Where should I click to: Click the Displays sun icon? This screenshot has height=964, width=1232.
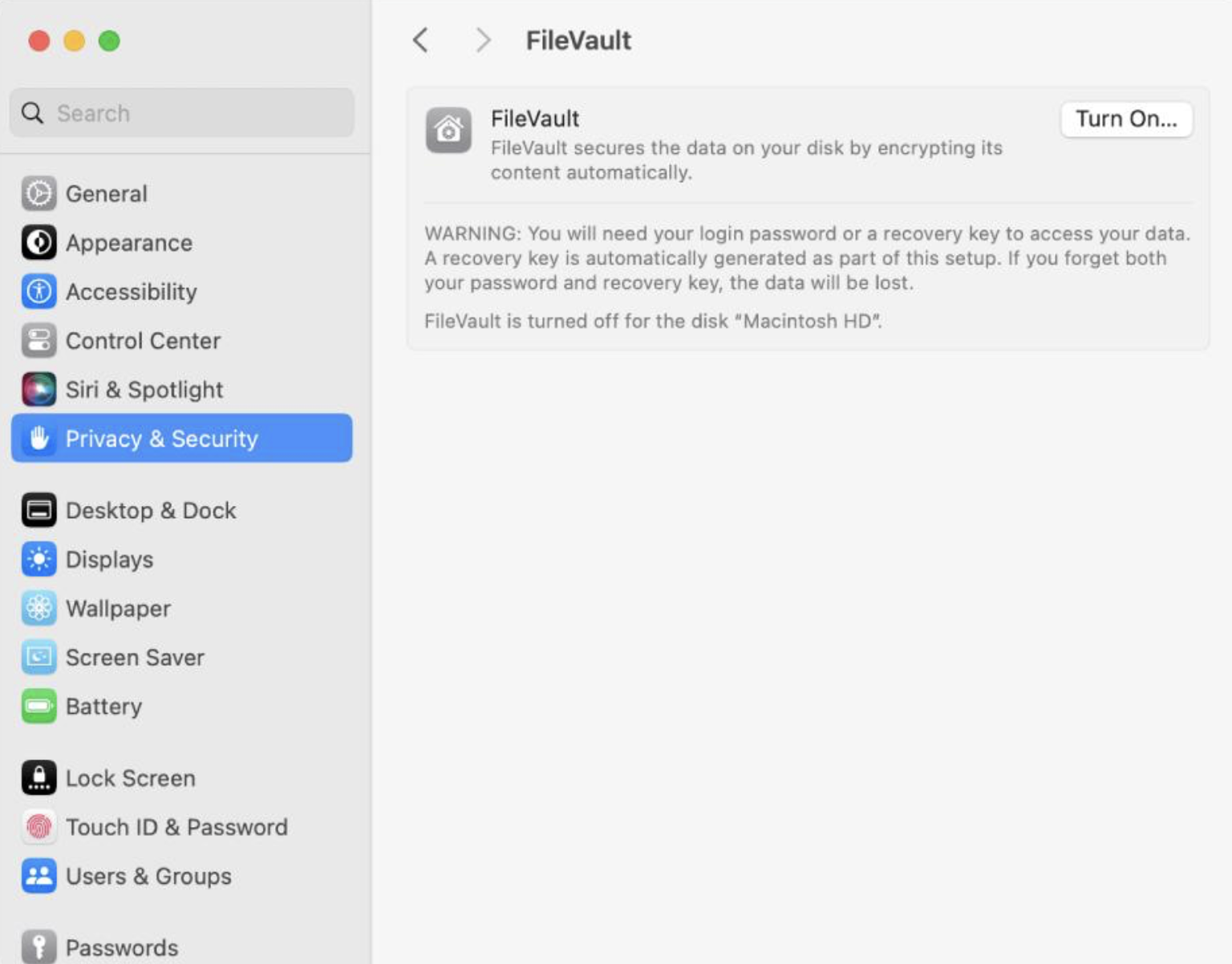click(38, 559)
